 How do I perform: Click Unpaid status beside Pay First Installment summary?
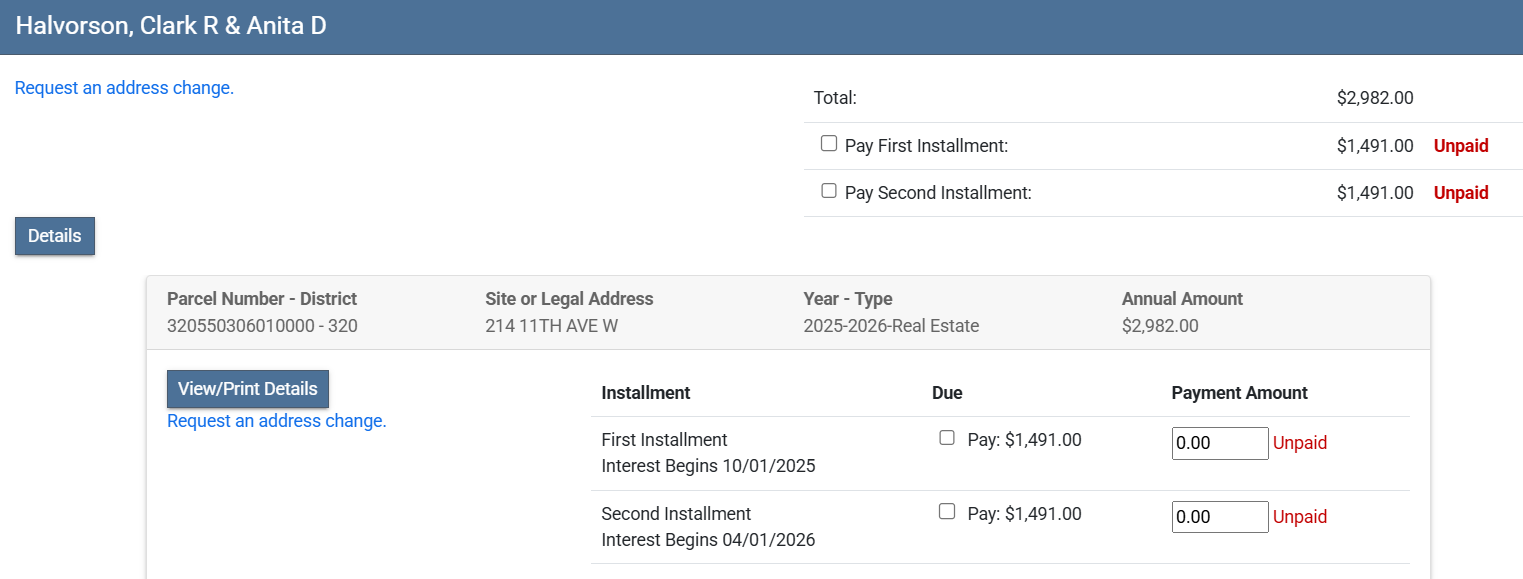[1460, 146]
